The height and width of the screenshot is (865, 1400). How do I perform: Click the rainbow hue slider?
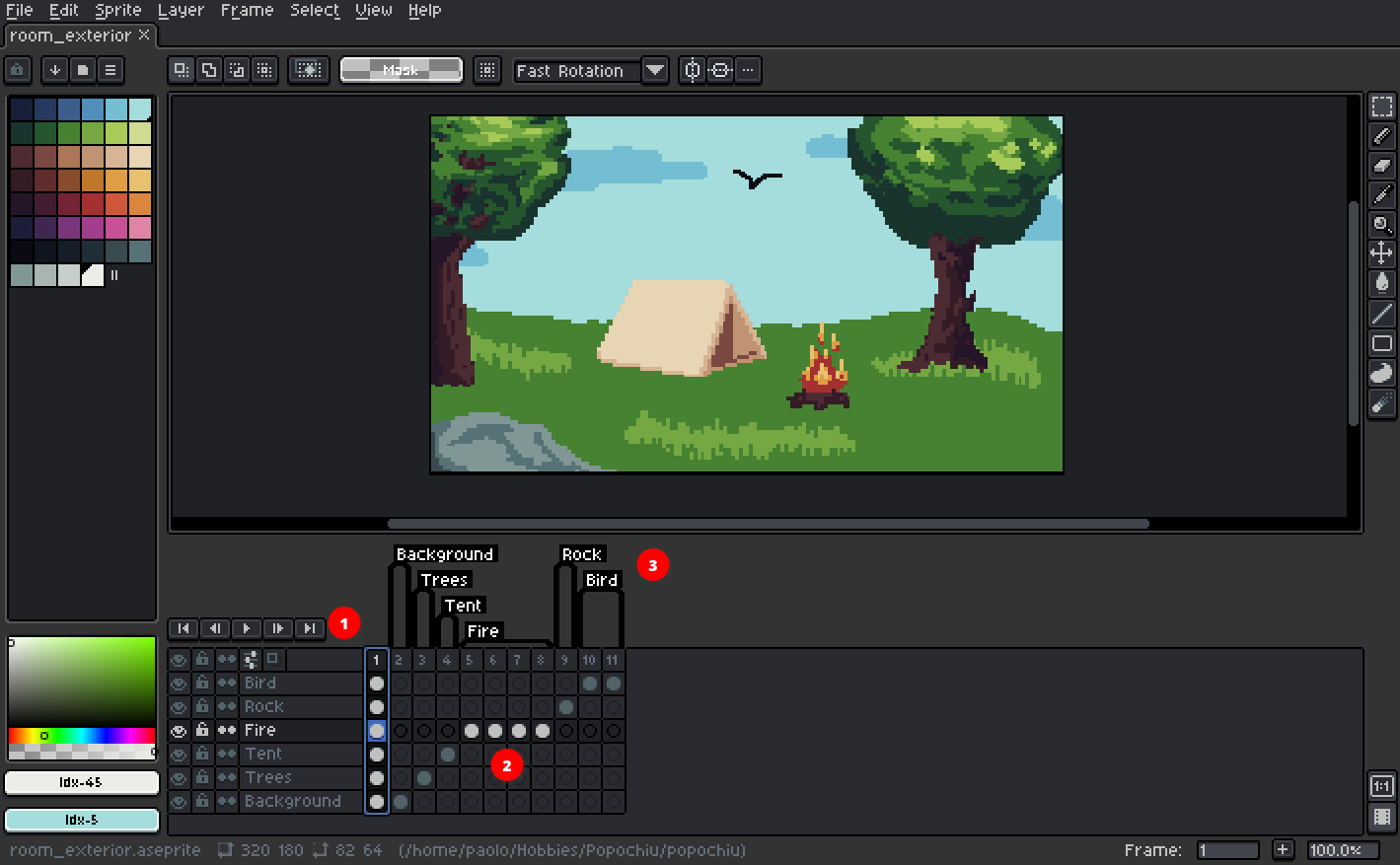(x=82, y=736)
